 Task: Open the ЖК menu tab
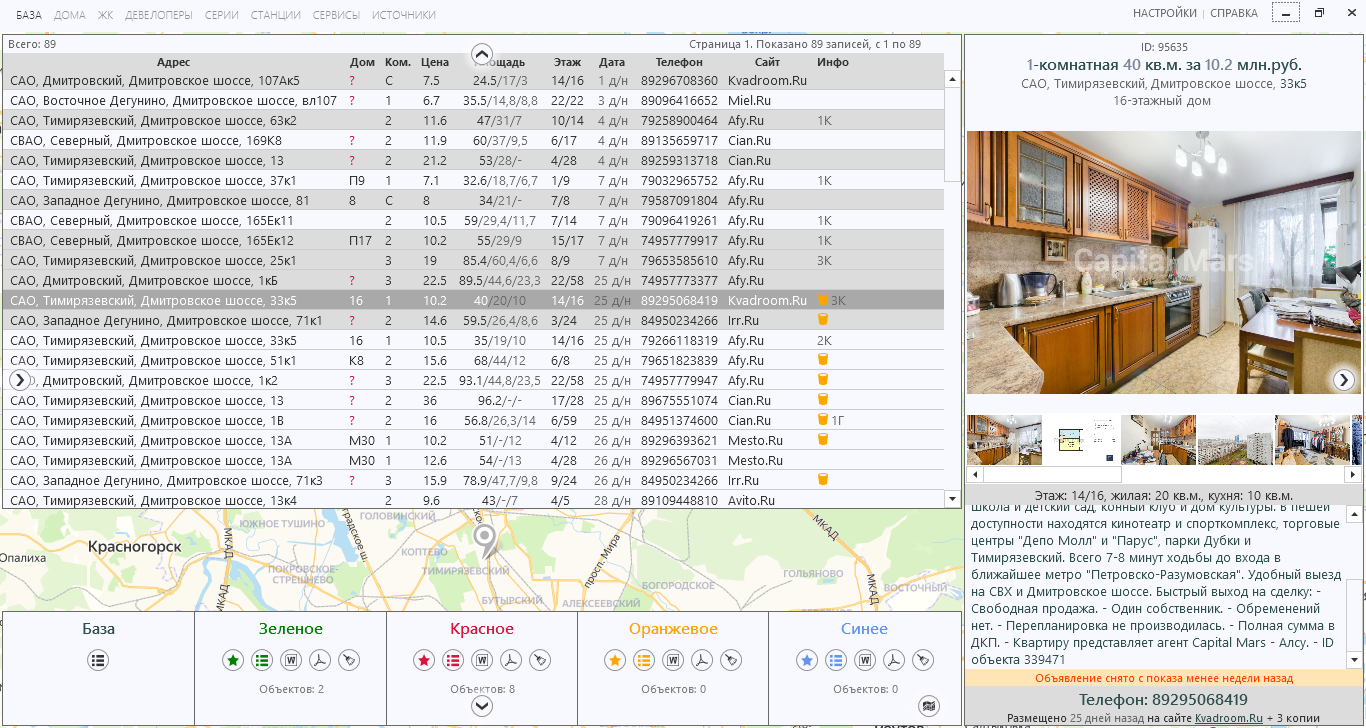pos(105,15)
